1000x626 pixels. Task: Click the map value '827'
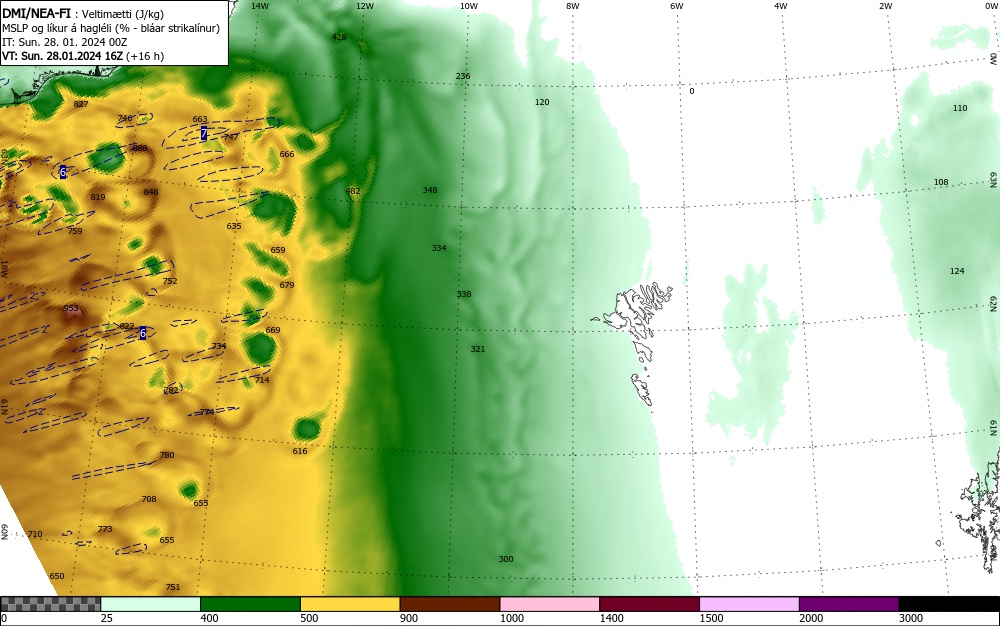tap(81, 104)
